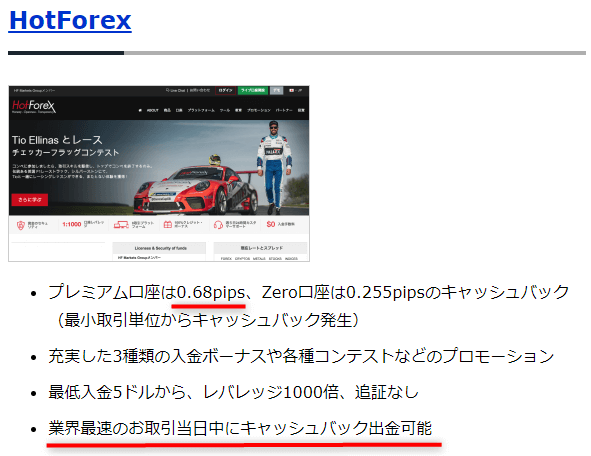591x456 pixels.
Task: Select the bullet about '充実した3種類の入金ボーナス'
Action: tap(301, 356)
